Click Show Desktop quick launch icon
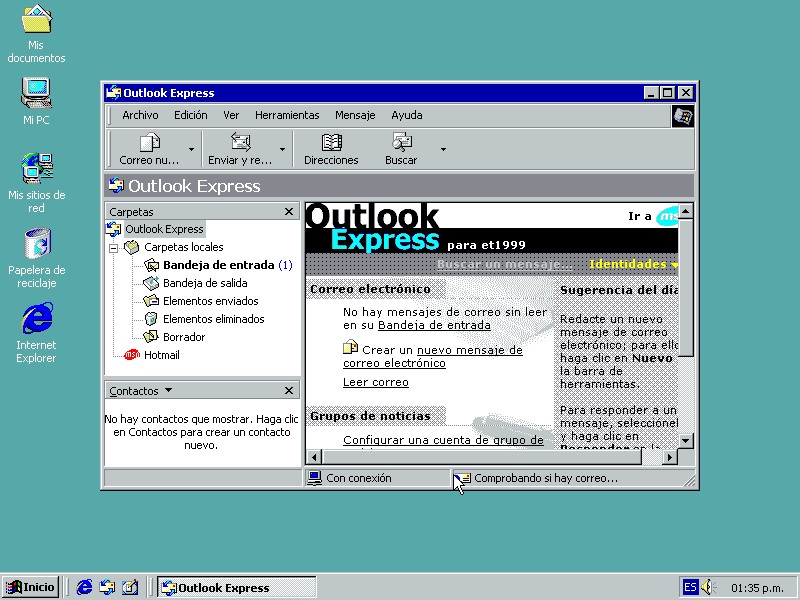The image size is (800, 600). coord(130,587)
